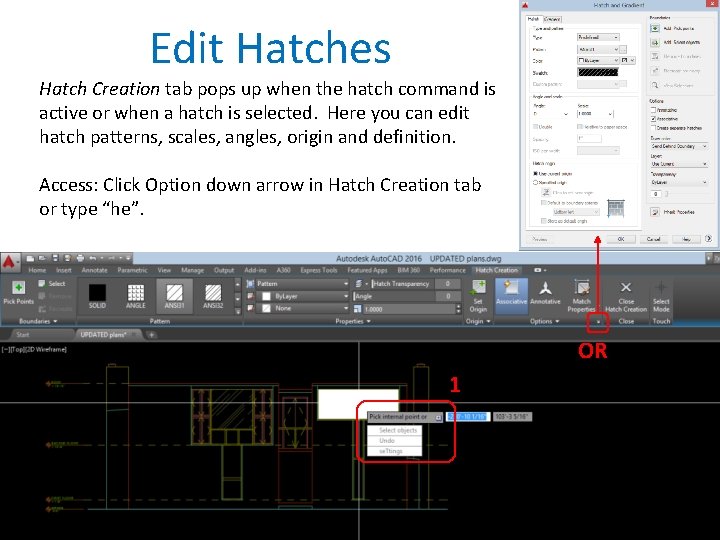
Task: Click the white ByLayer color swatch
Action: coord(266,296)
